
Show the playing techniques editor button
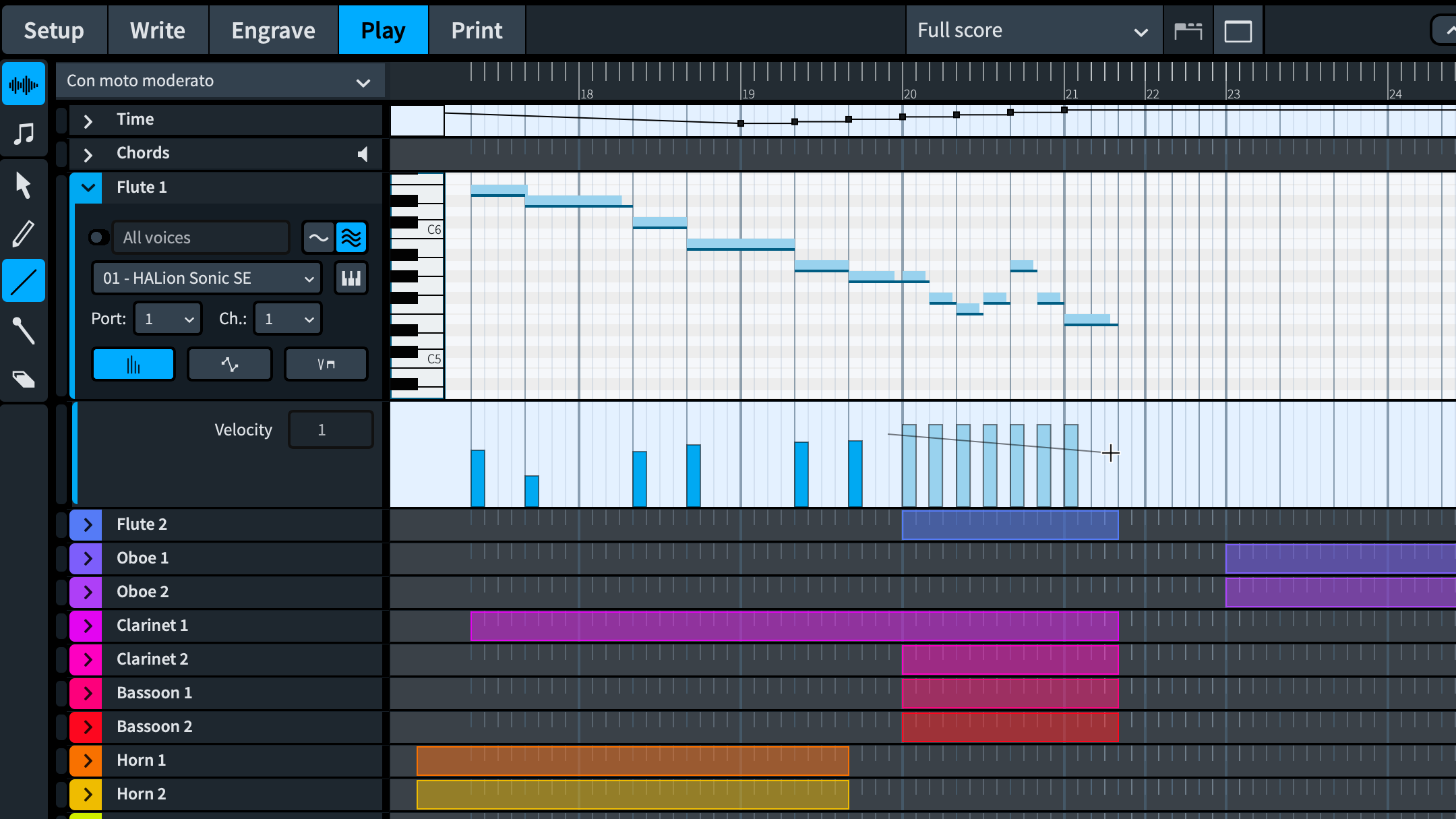point(326,365)
